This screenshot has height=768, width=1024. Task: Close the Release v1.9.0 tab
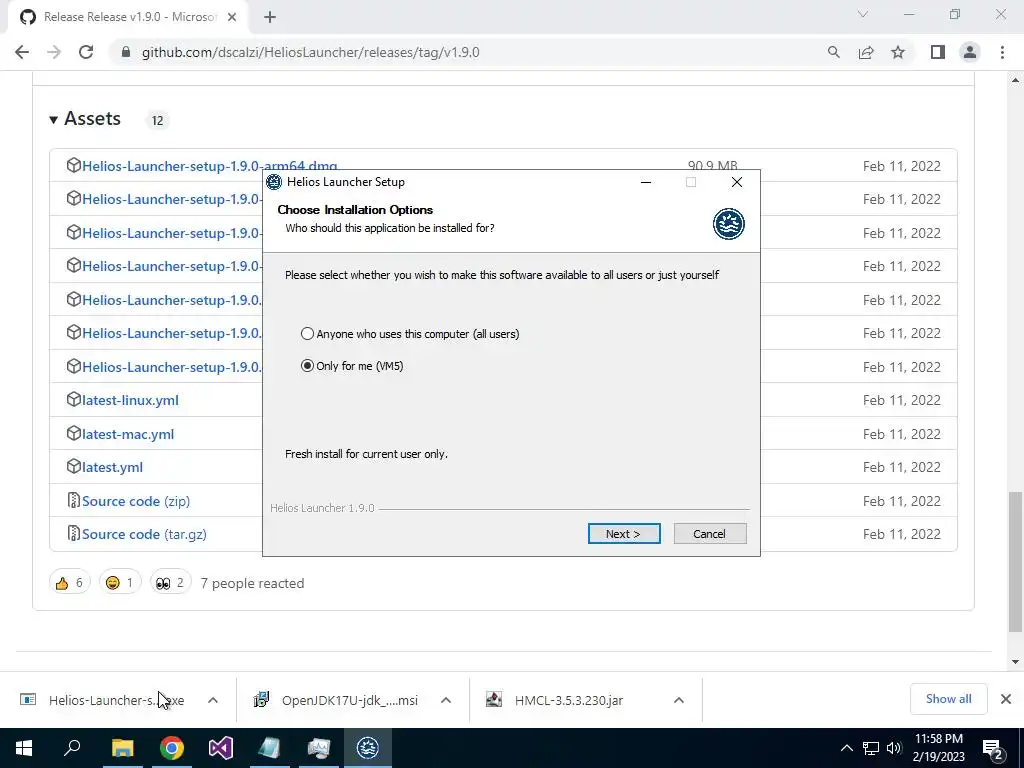point(232,17)
